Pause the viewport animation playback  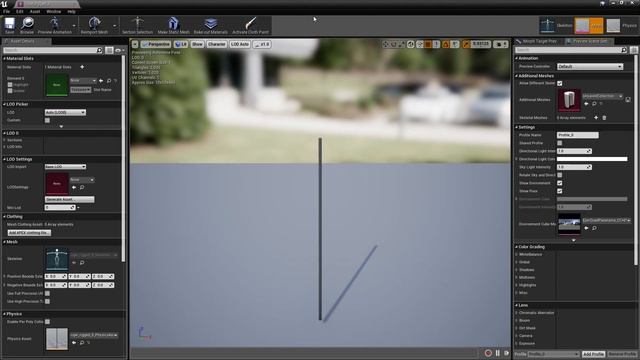click(x=498, y=353)
